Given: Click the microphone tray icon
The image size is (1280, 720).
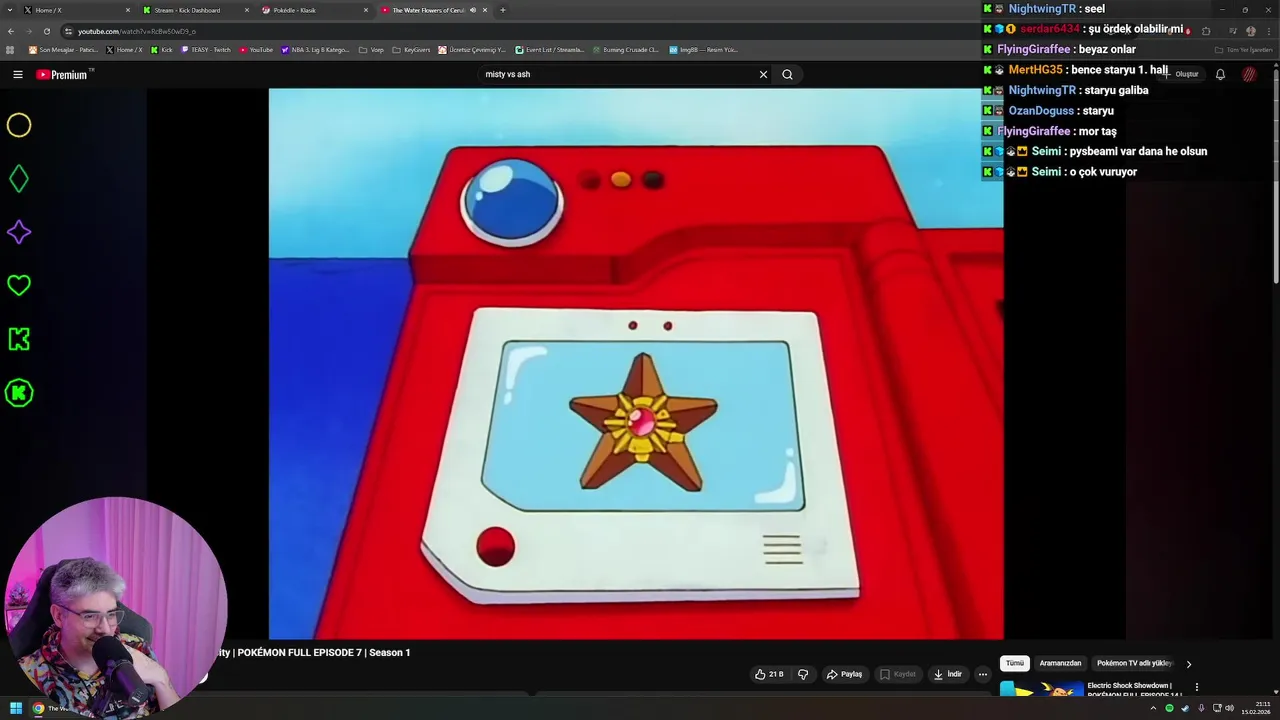Looking at the screenshot, I should [1201, 708].
